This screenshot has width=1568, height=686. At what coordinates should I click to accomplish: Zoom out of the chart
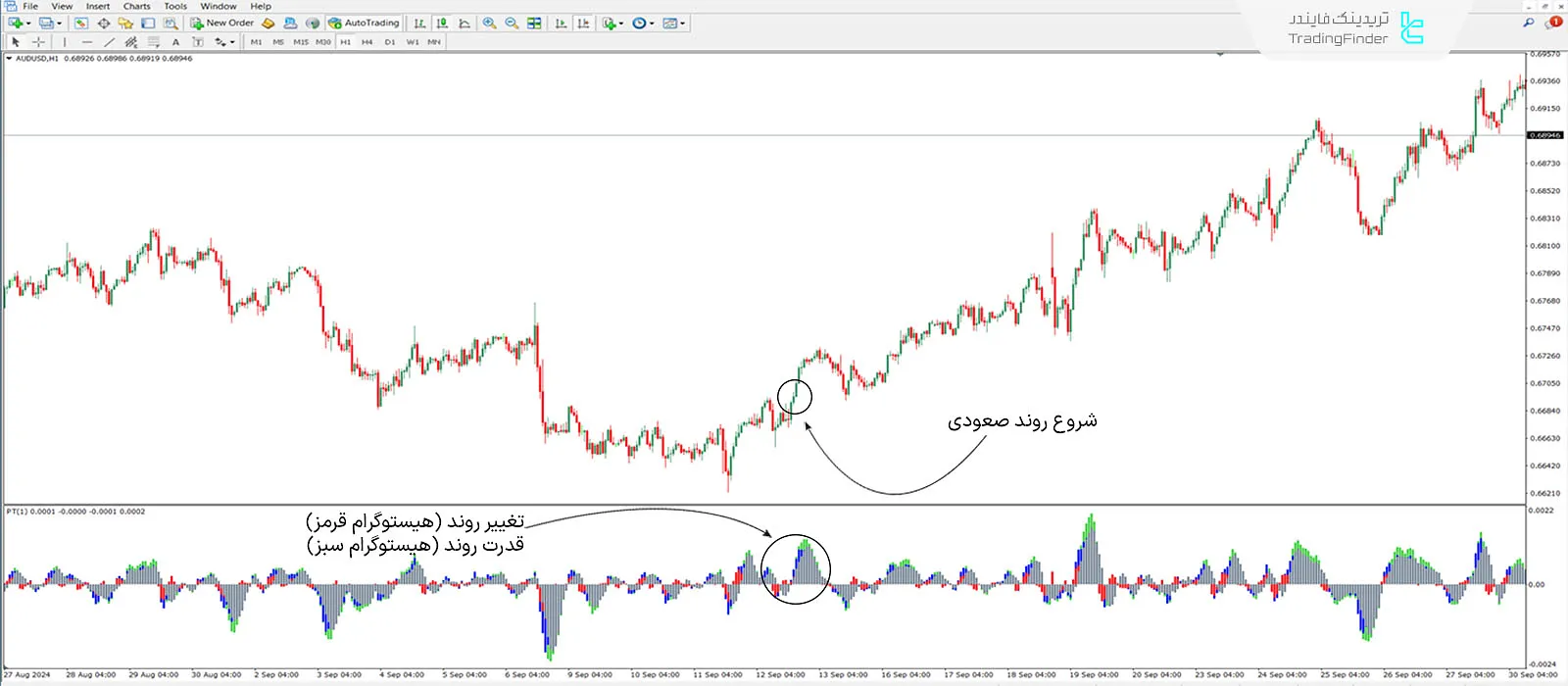[511, 23]
